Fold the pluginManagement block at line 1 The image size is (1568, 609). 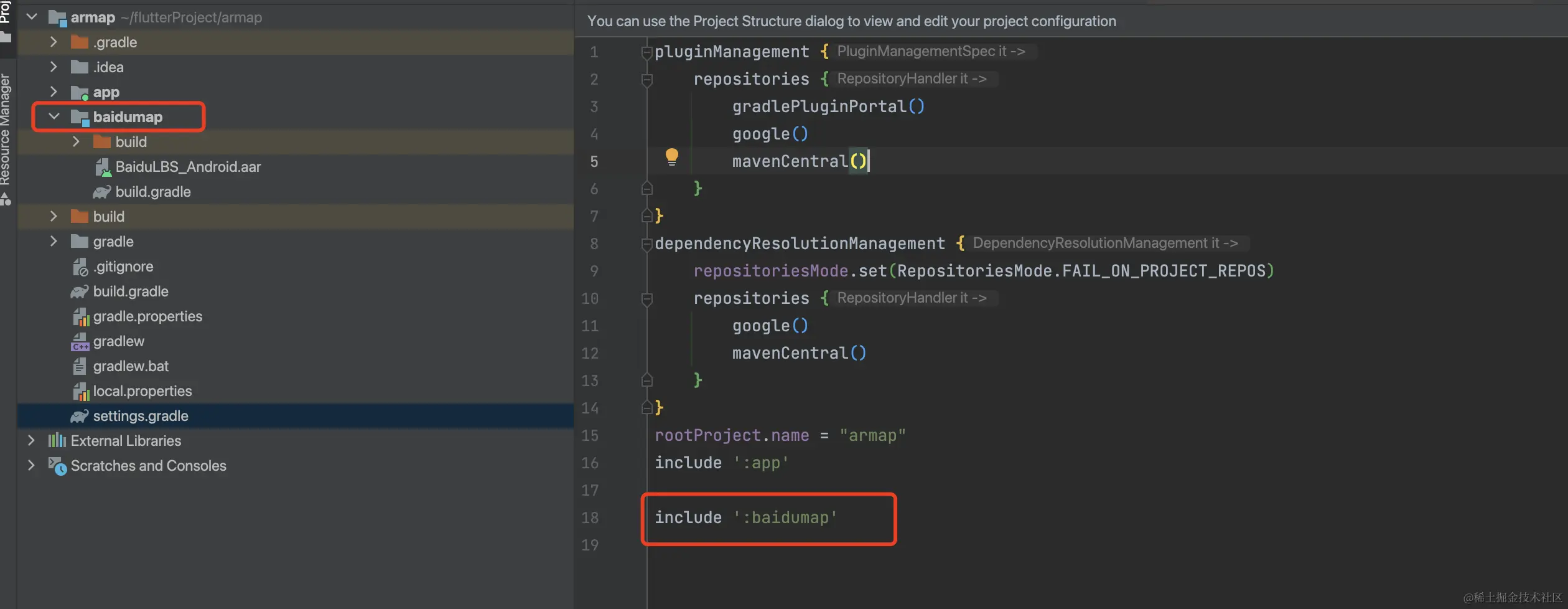pyautogui.click(x=646, y=52)
